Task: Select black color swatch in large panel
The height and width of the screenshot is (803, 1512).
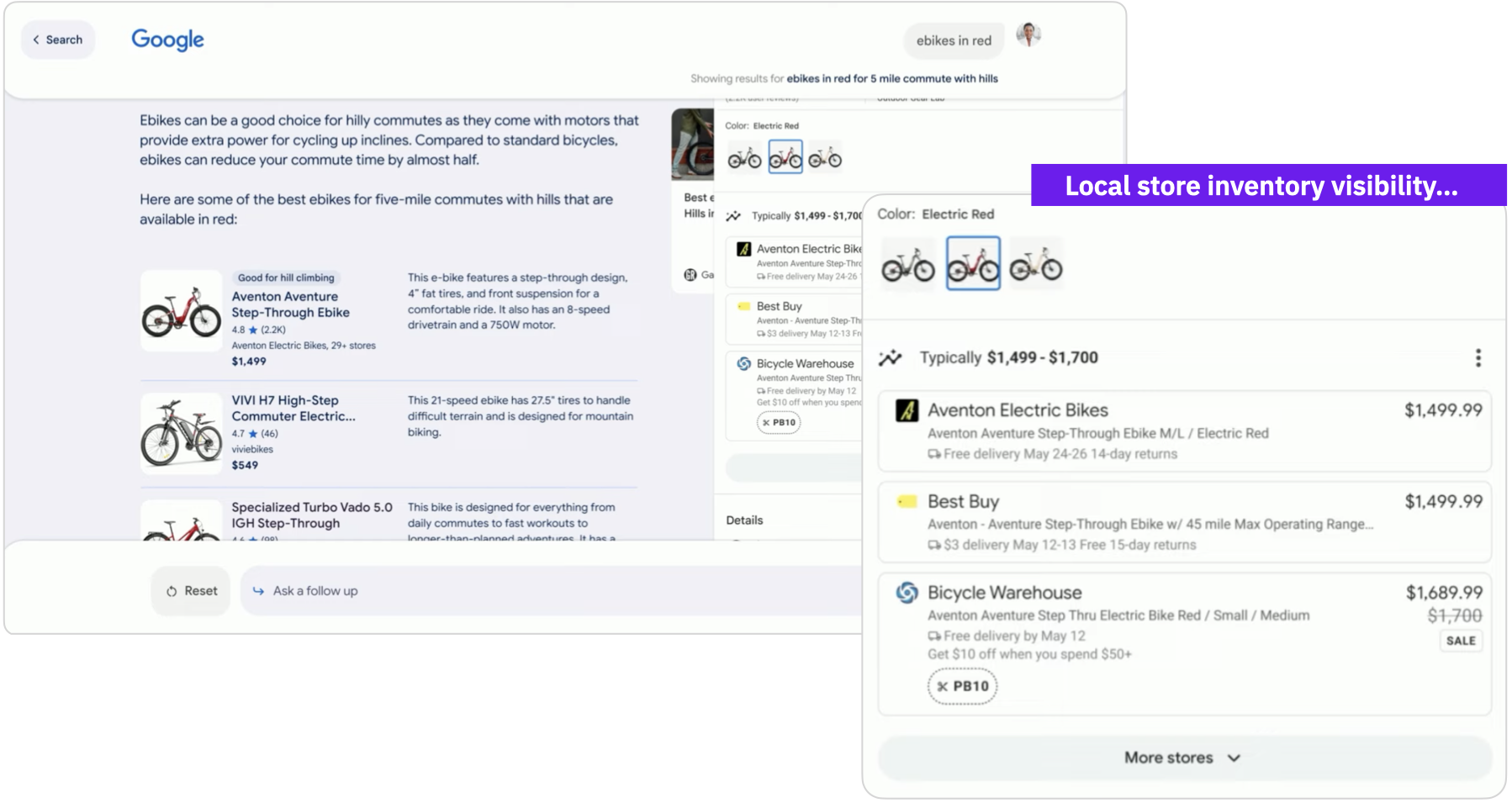Action: pyautogui.click(x=907, y=264)
